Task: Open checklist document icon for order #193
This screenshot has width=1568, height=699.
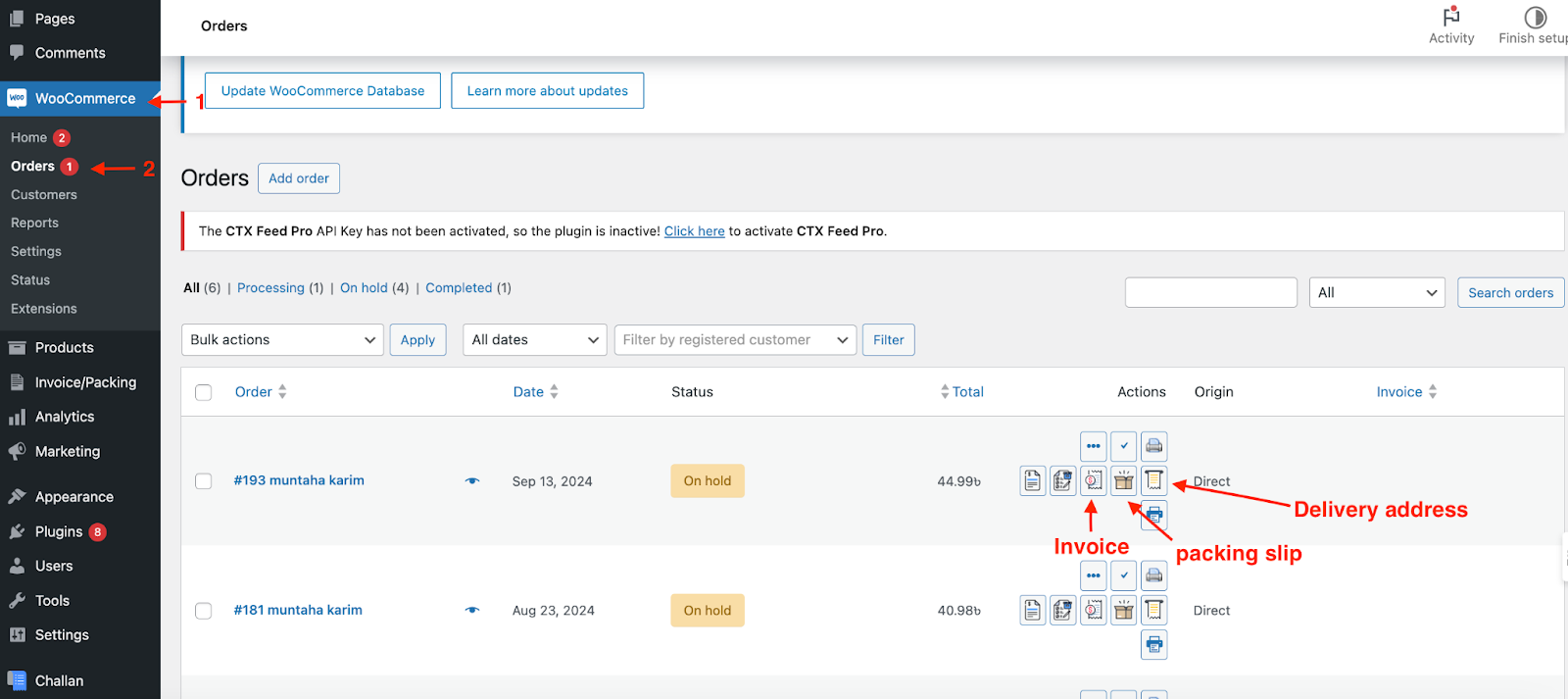Action: (1062, 480)
